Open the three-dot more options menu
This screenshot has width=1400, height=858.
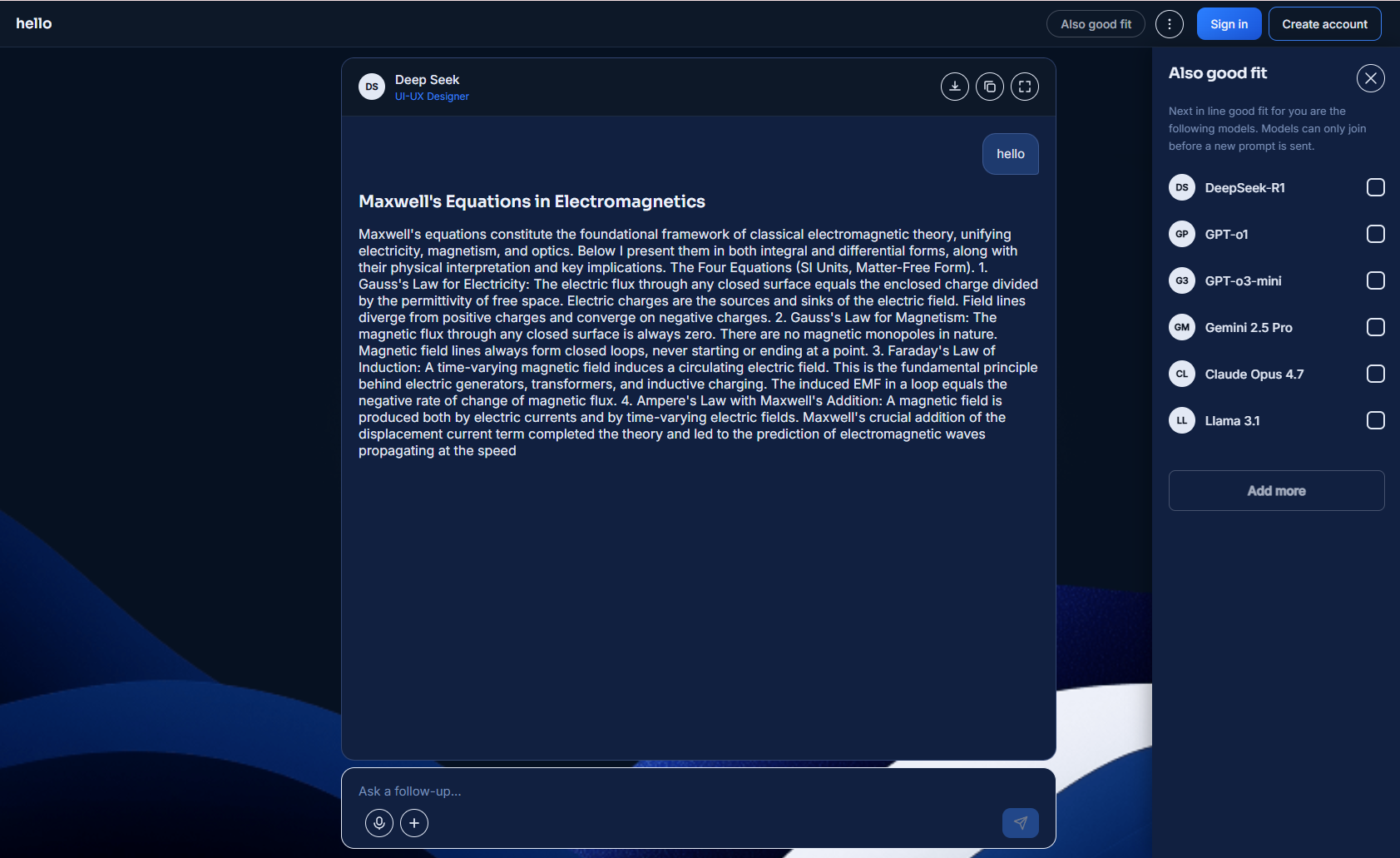pos(1170,24)
